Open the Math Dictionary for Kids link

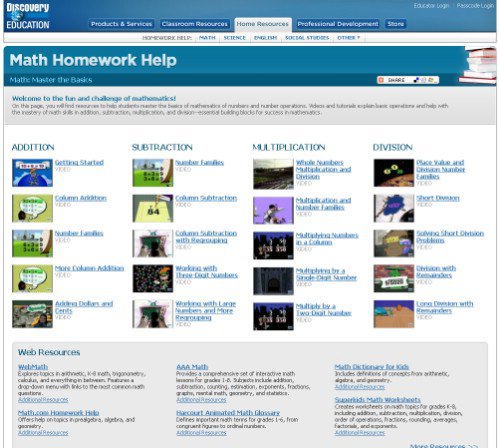coord(372,367)
